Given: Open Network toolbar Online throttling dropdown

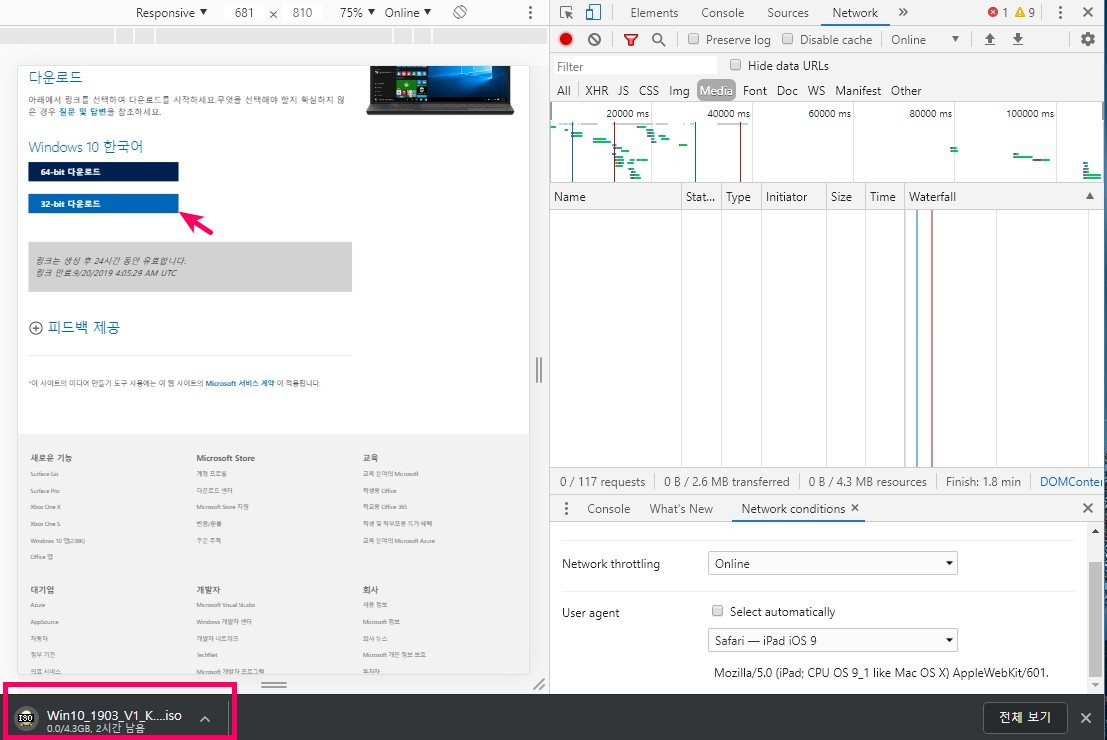Looking at the screenshot, I should click(925, 40).
